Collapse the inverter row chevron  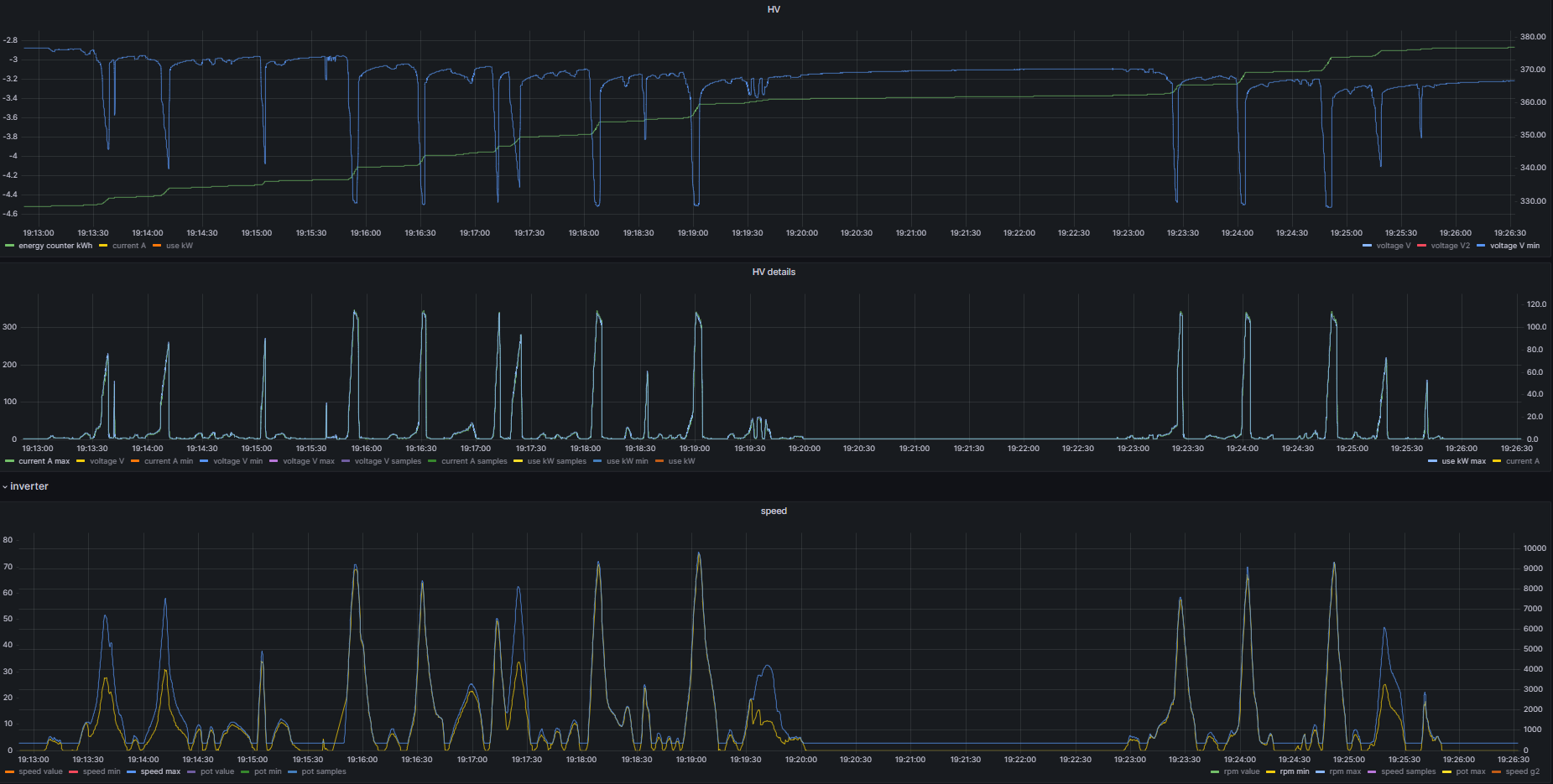click(5, 487)
